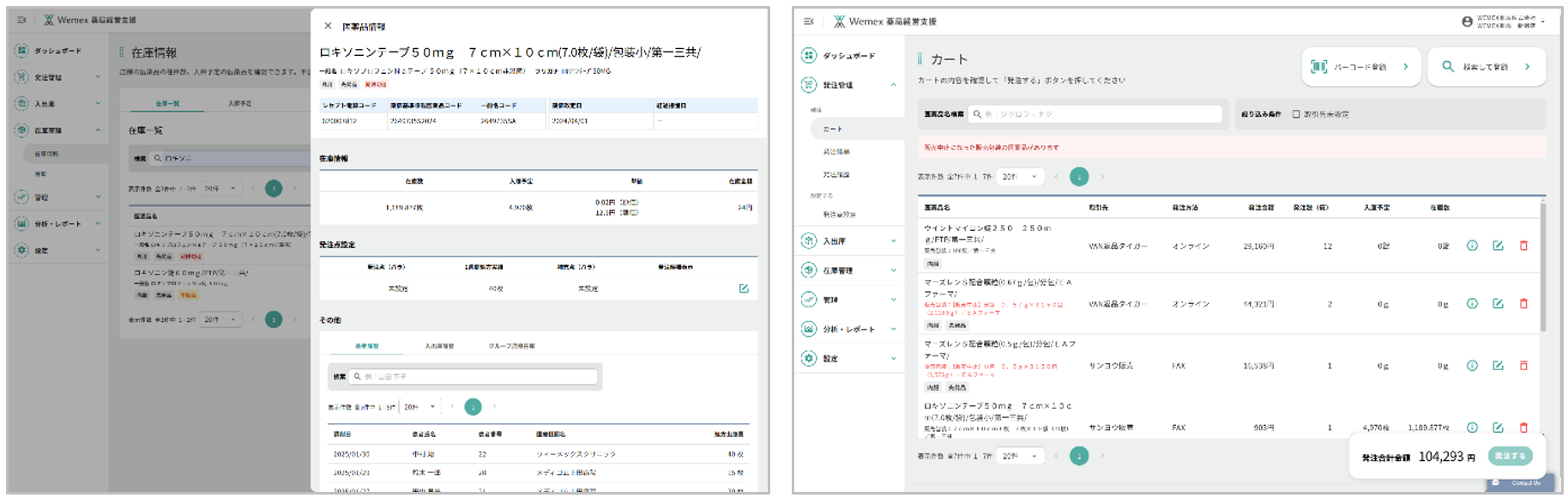
Task: Click the 発注する order button
Action: (x=1510, y=456)
